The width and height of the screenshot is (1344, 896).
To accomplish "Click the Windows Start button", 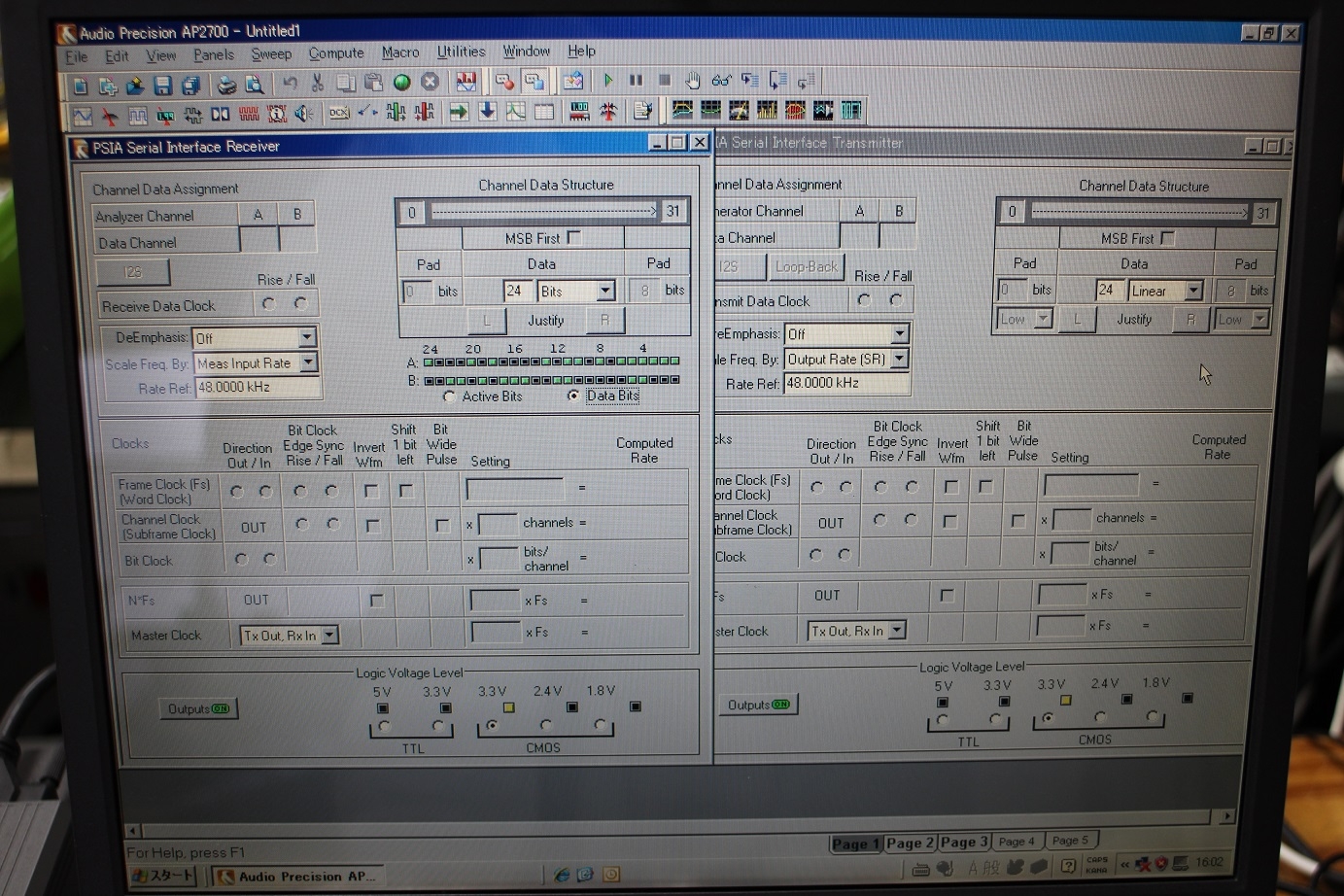I will pos(164,876).
